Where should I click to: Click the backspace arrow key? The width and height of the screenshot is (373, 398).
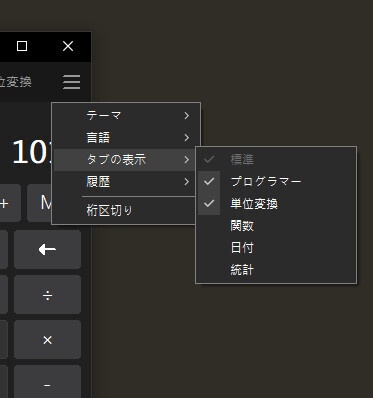coord(47,249)
